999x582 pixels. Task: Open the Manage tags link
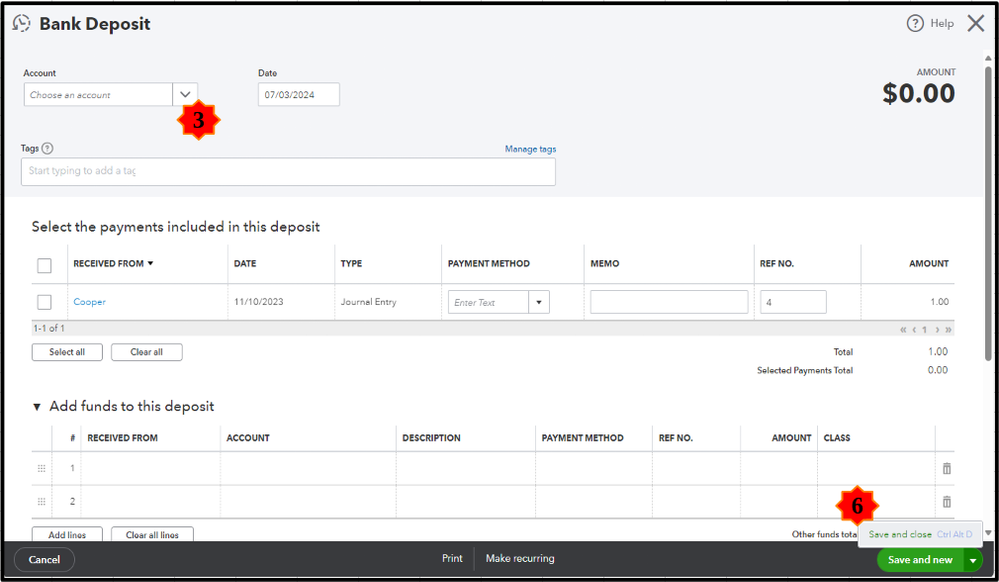tap(530, 149)
